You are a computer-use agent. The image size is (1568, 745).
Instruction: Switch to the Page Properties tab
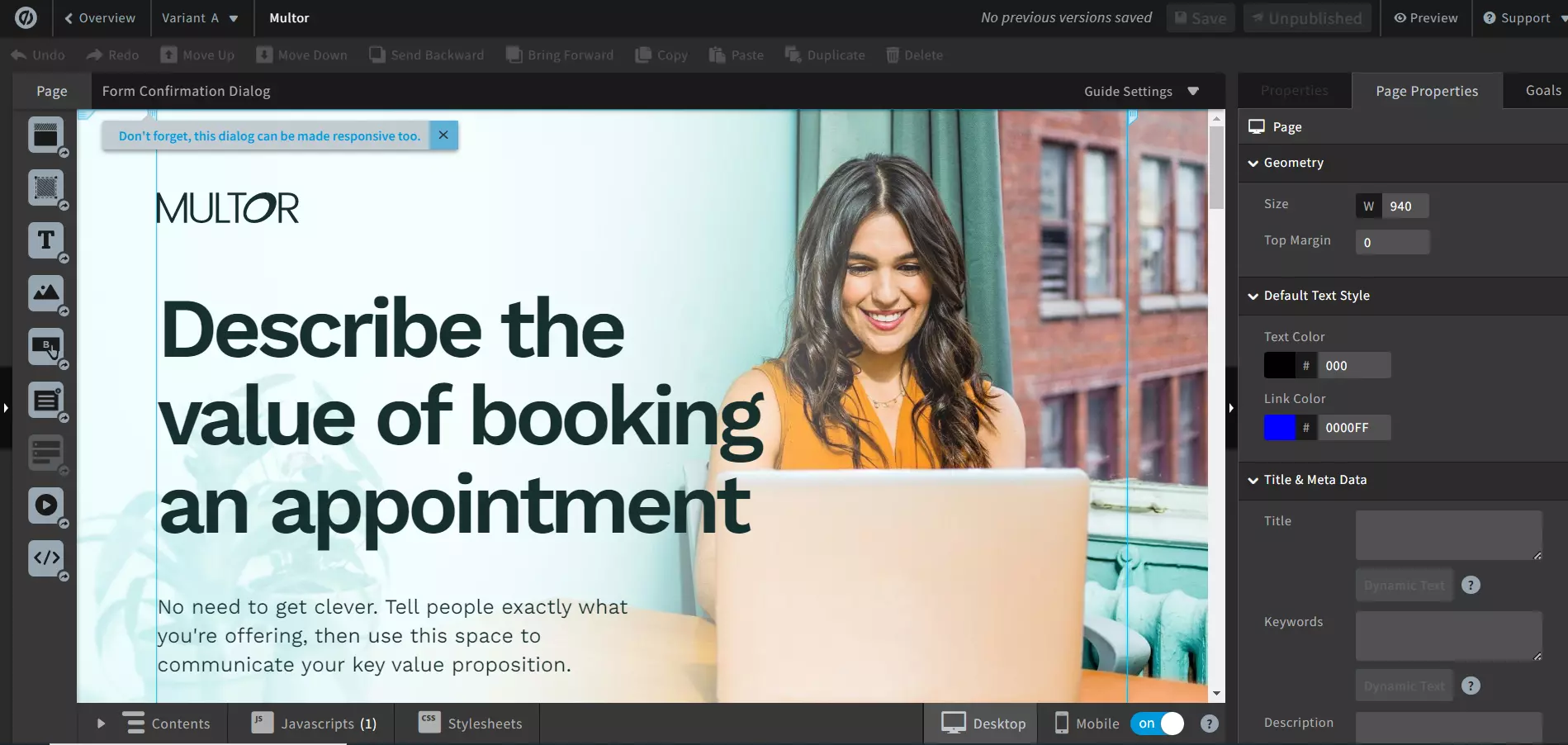point(1426,91)
